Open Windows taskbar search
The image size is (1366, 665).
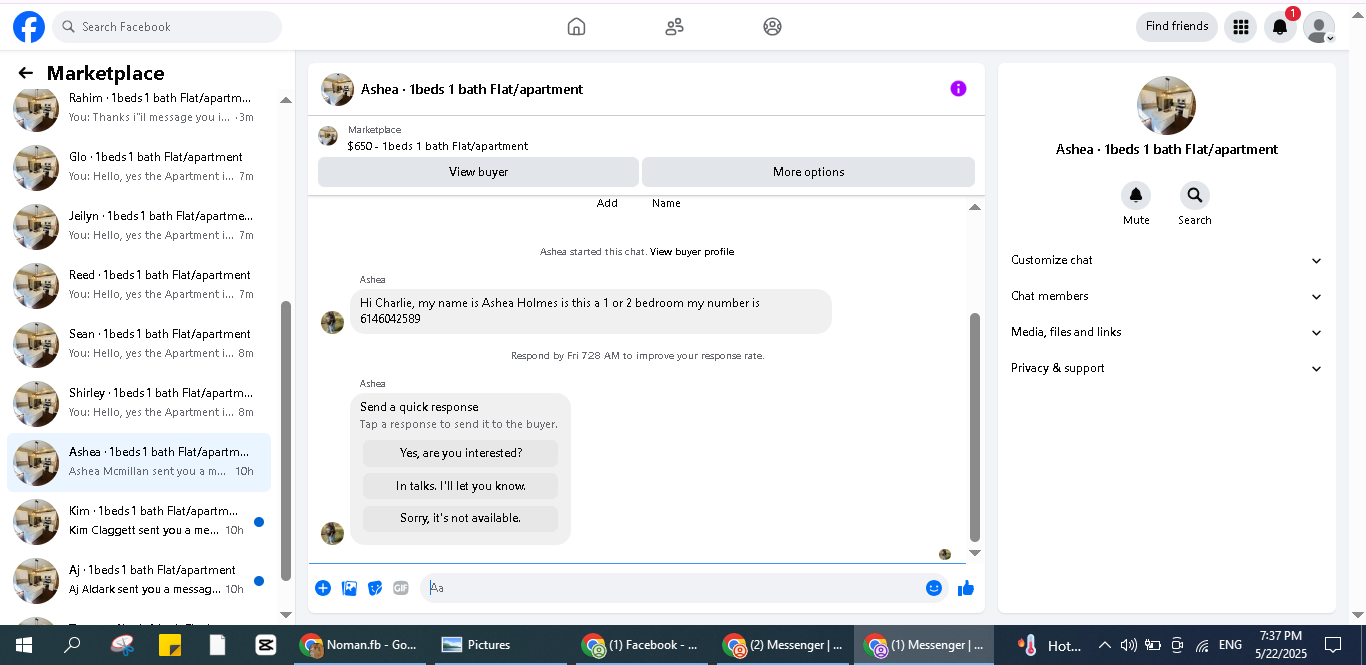click(x=72, y=645)
